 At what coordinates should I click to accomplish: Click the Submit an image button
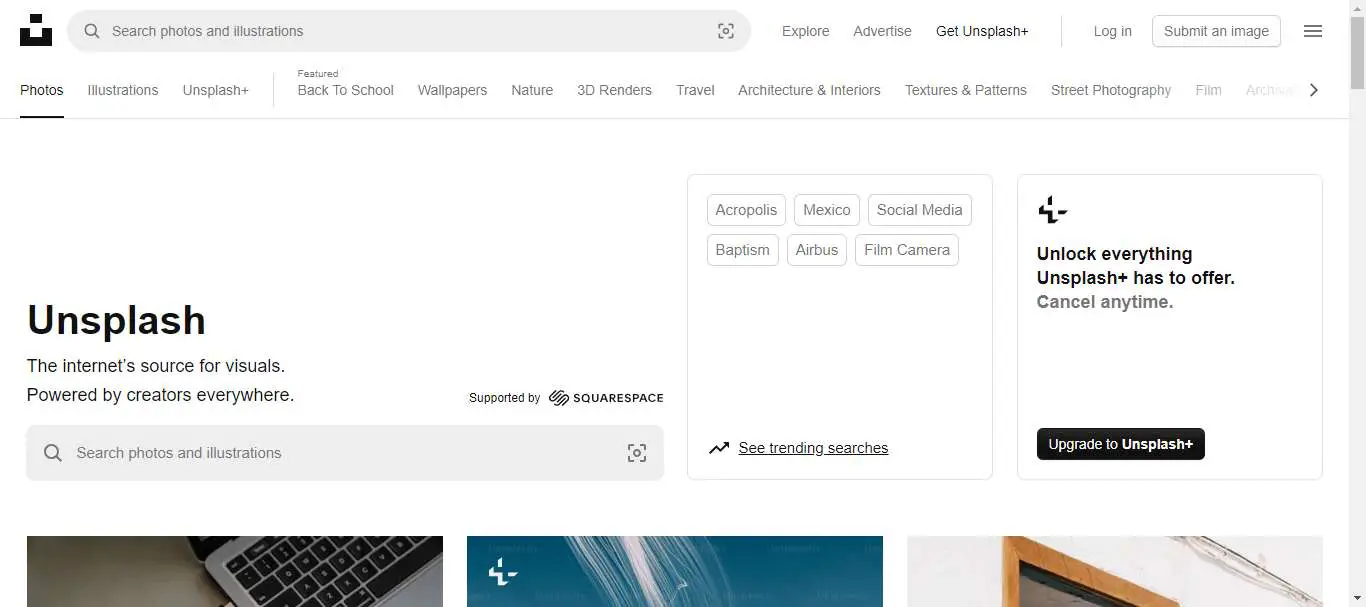tap(1216, 31)
